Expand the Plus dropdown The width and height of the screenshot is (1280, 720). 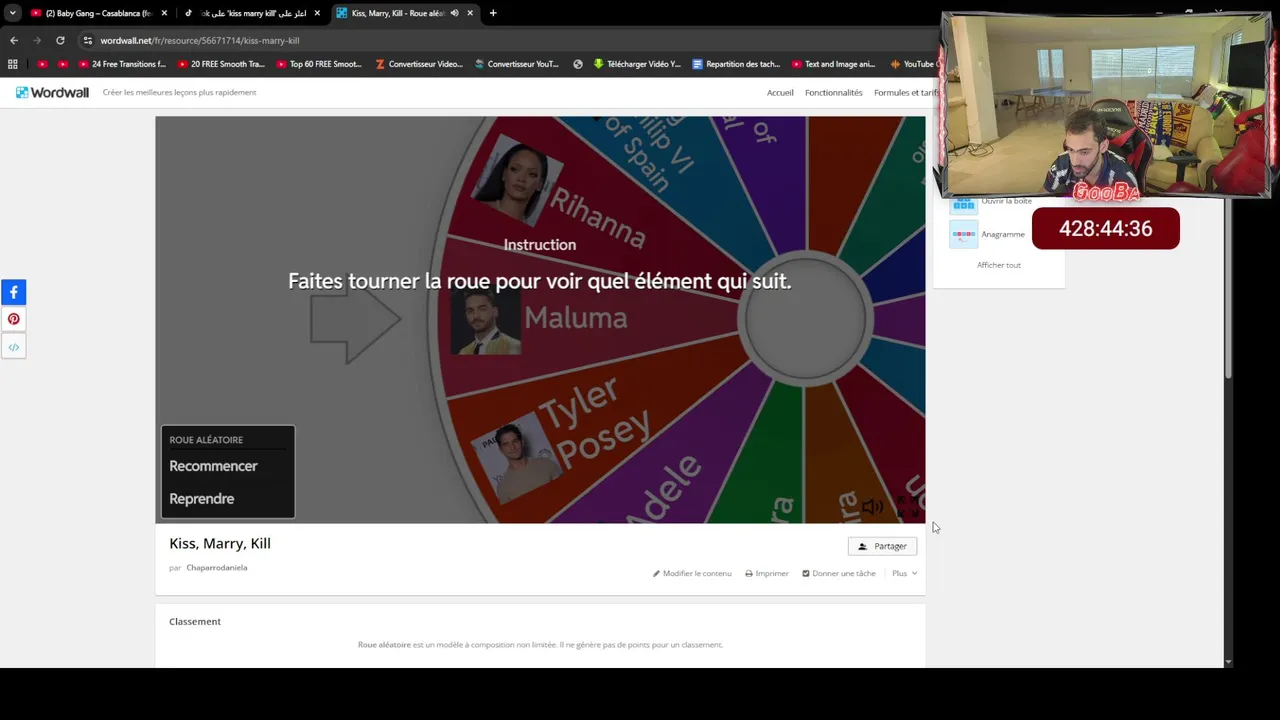tap(904, 573)
